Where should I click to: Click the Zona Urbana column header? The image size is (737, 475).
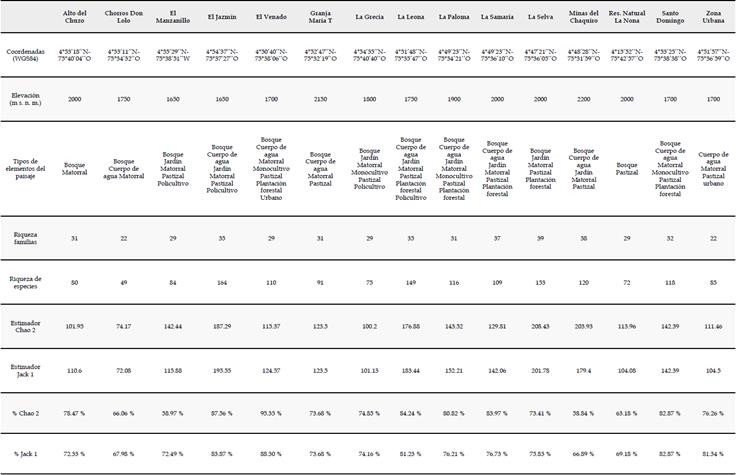click(714, 17)
